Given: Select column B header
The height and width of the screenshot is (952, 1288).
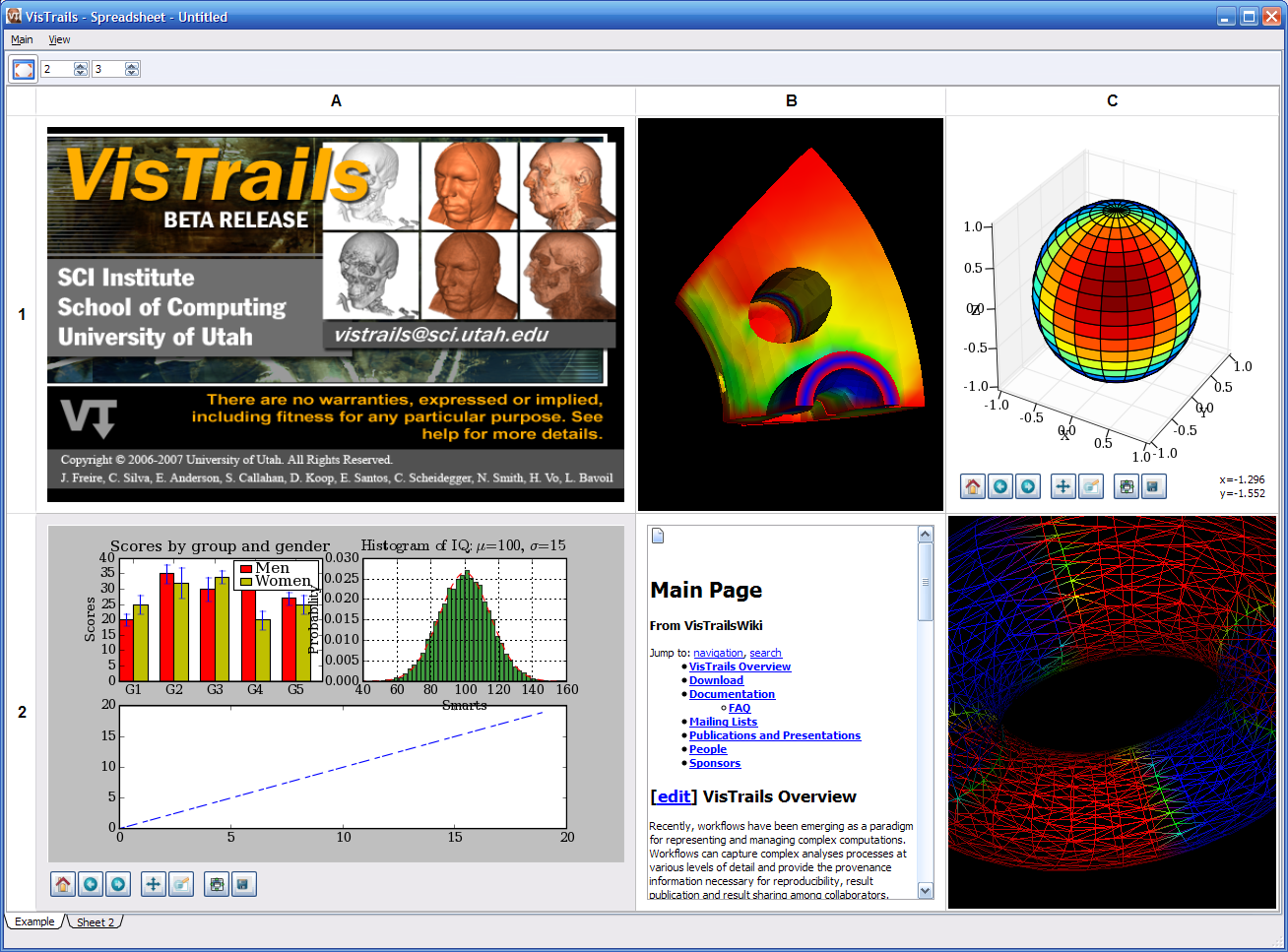Looking at the screenshot, I should (791, 100).
